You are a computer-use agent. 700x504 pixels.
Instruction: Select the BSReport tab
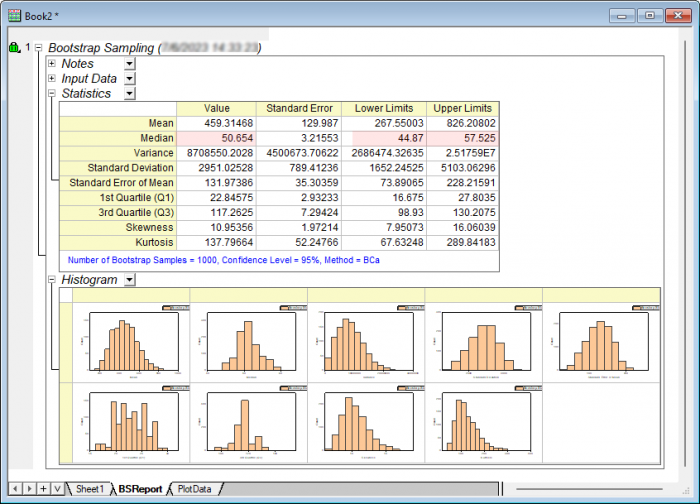(139, 489)
